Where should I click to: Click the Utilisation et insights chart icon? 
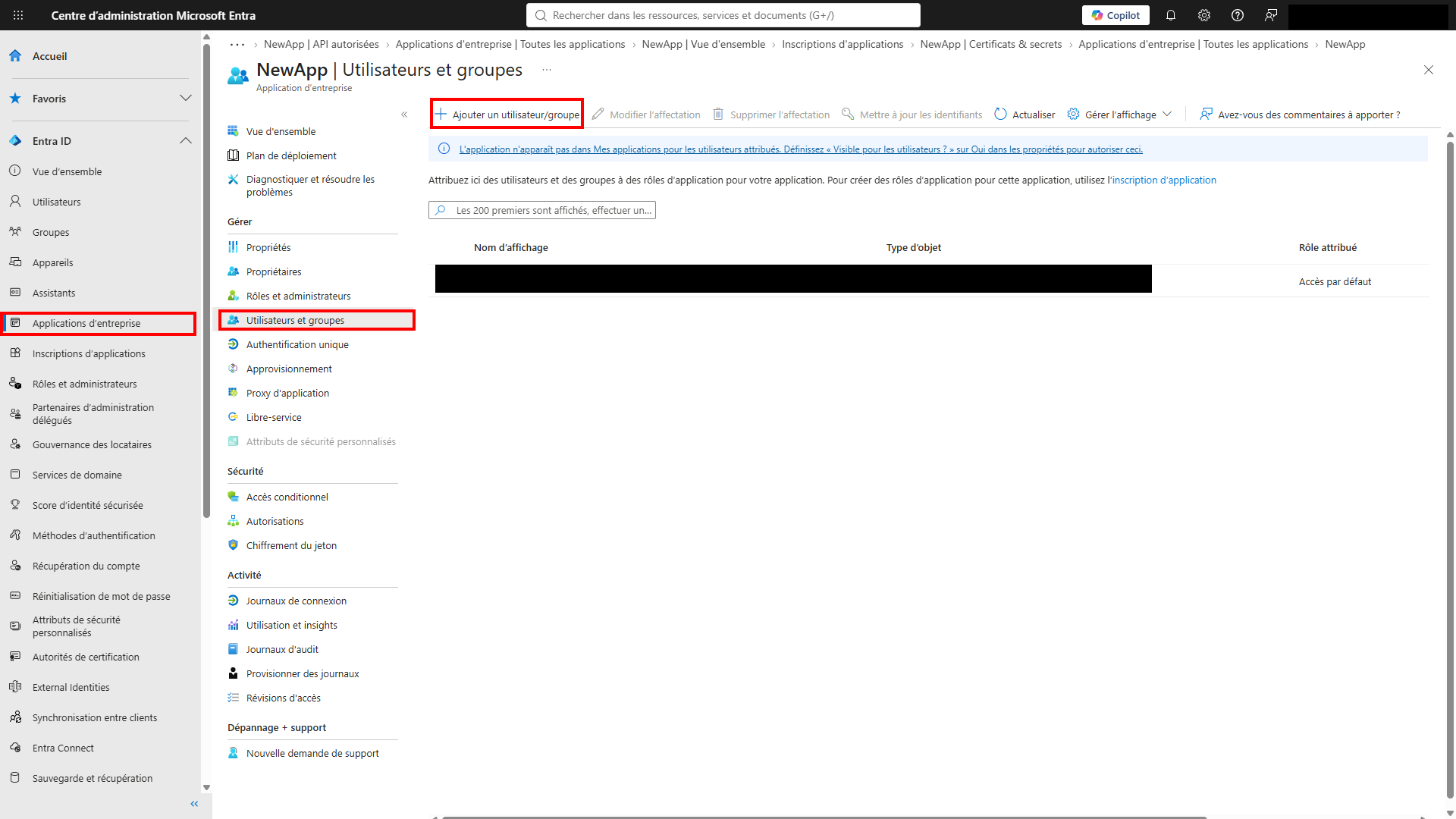[x=234, y=625]
